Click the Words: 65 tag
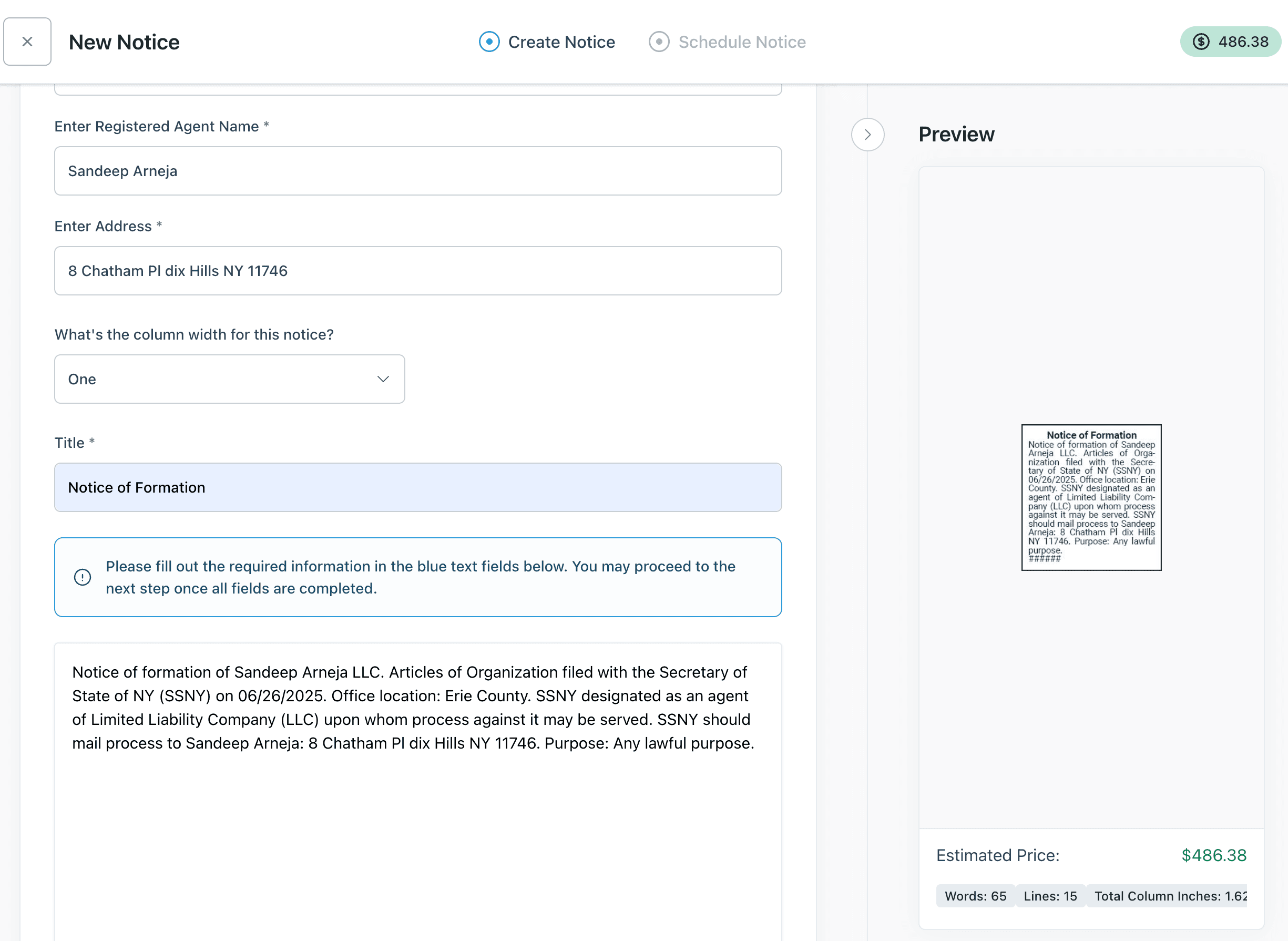 (x=975, y=896)
